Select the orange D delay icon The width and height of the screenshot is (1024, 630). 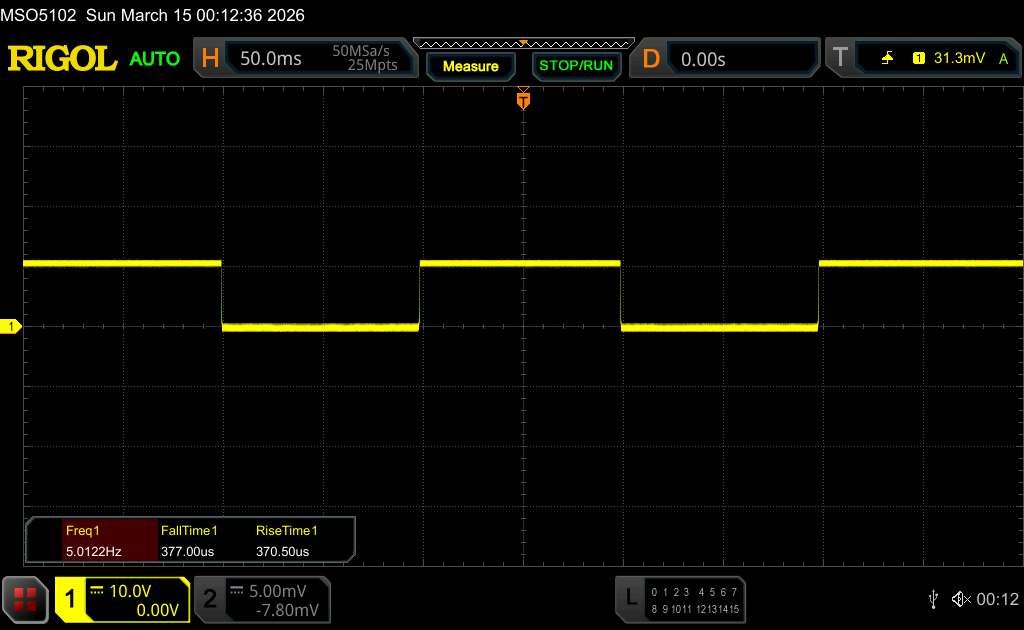651,59
